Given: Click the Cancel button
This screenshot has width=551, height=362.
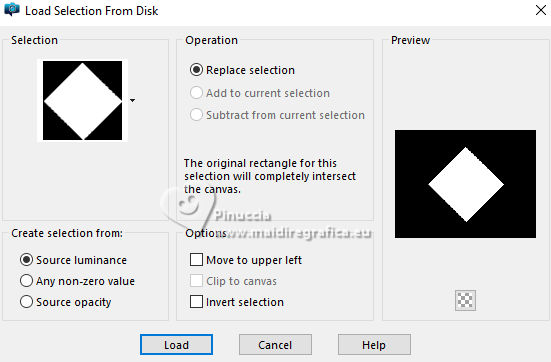Looking at the screenshot, I should pyautogui.click(x=275, y=345).
